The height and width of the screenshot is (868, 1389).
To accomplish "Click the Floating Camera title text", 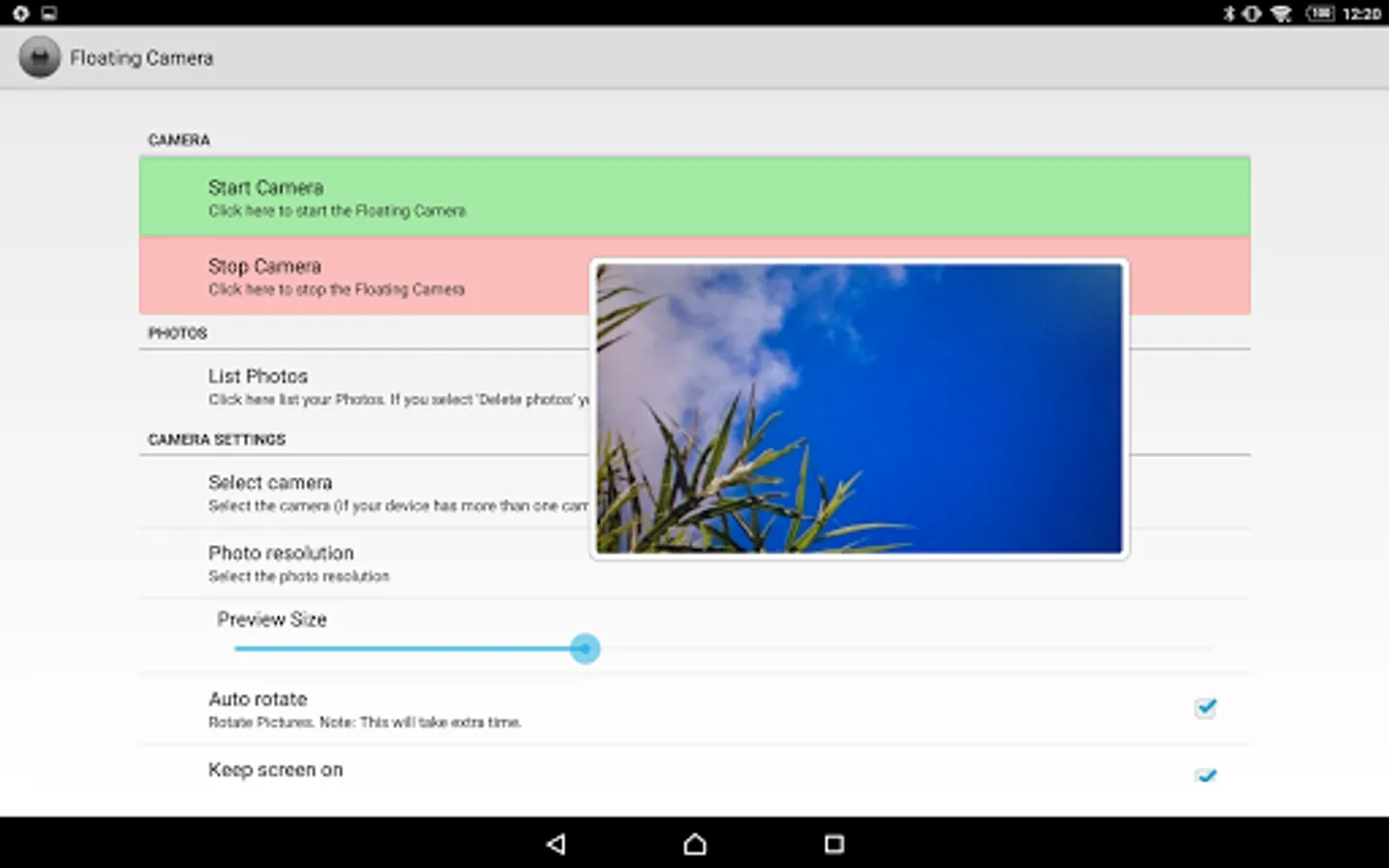I will click(142, 58).
